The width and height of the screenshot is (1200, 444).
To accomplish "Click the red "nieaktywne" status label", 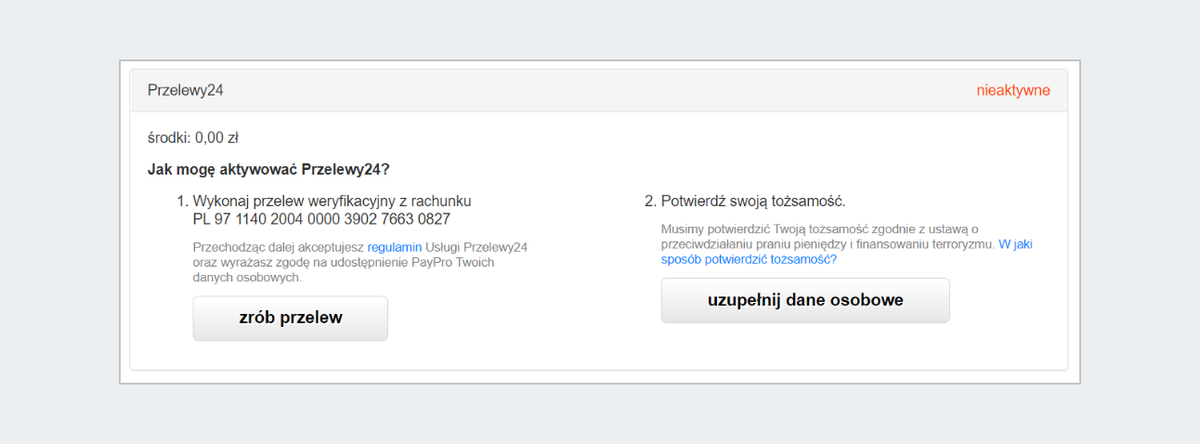I will tap(1013, 90).
